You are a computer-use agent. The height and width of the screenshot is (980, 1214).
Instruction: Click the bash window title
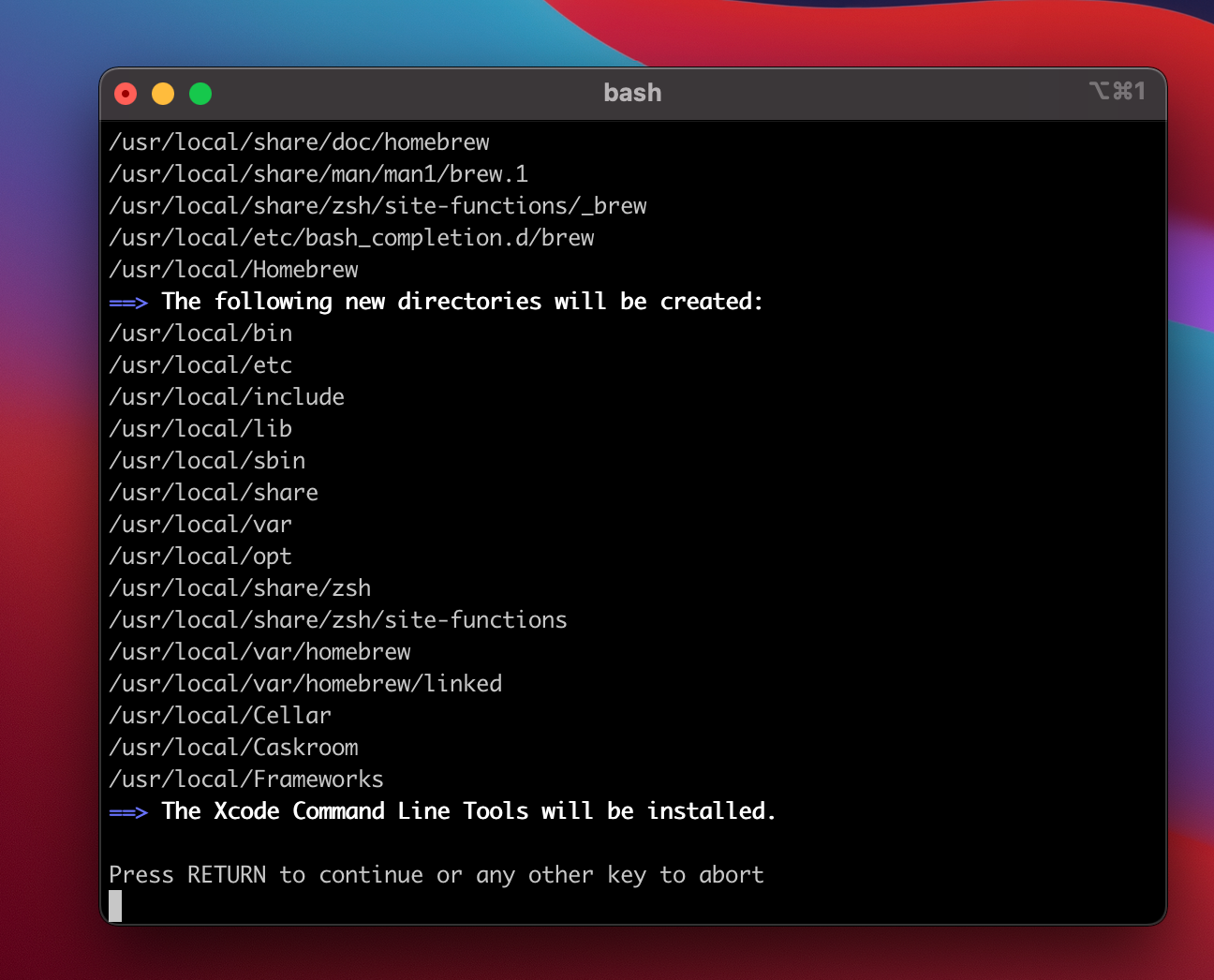point(632,93)
